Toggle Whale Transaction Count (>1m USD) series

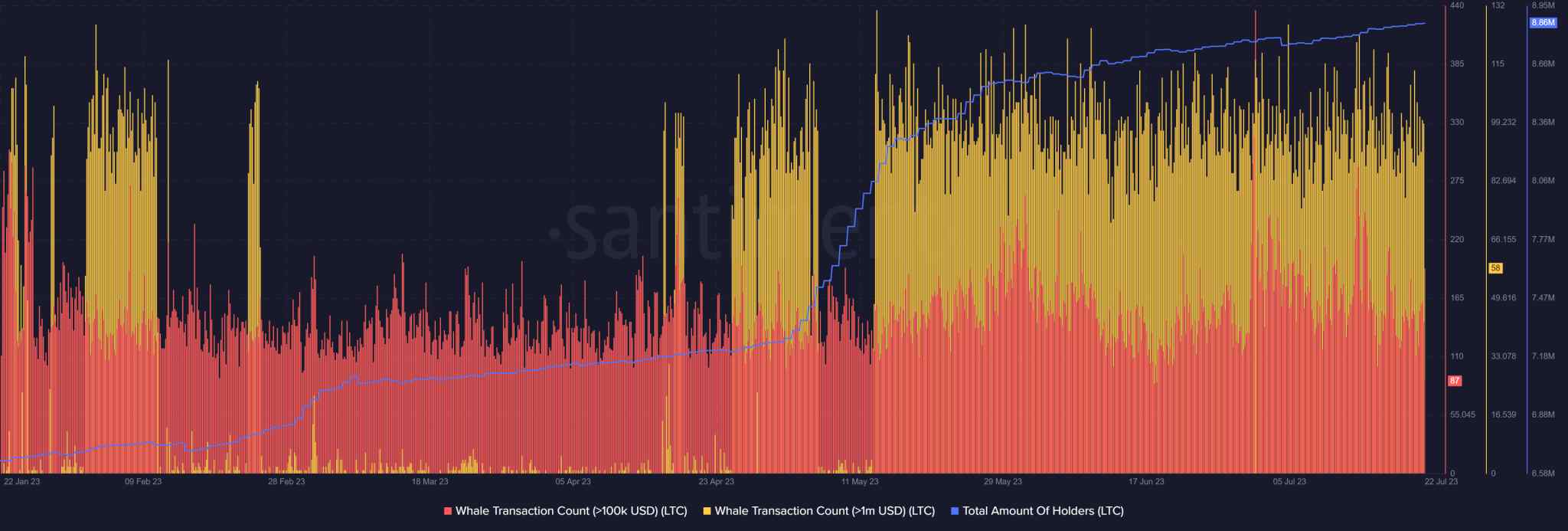coord(825,511)
